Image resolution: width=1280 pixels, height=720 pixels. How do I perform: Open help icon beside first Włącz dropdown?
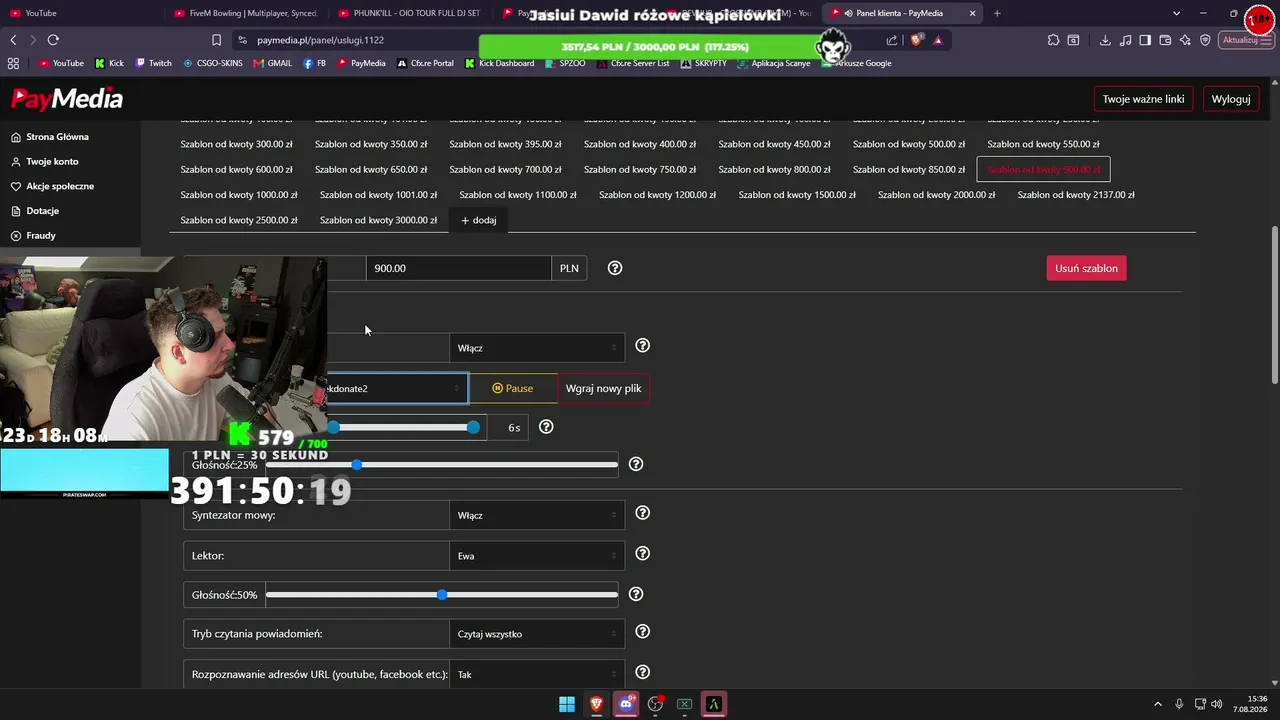point(643,346)
